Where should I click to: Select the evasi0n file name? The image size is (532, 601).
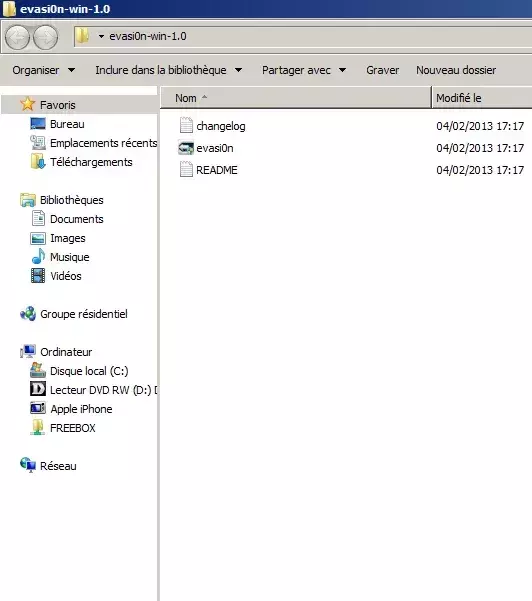click(x=215, y=148)
